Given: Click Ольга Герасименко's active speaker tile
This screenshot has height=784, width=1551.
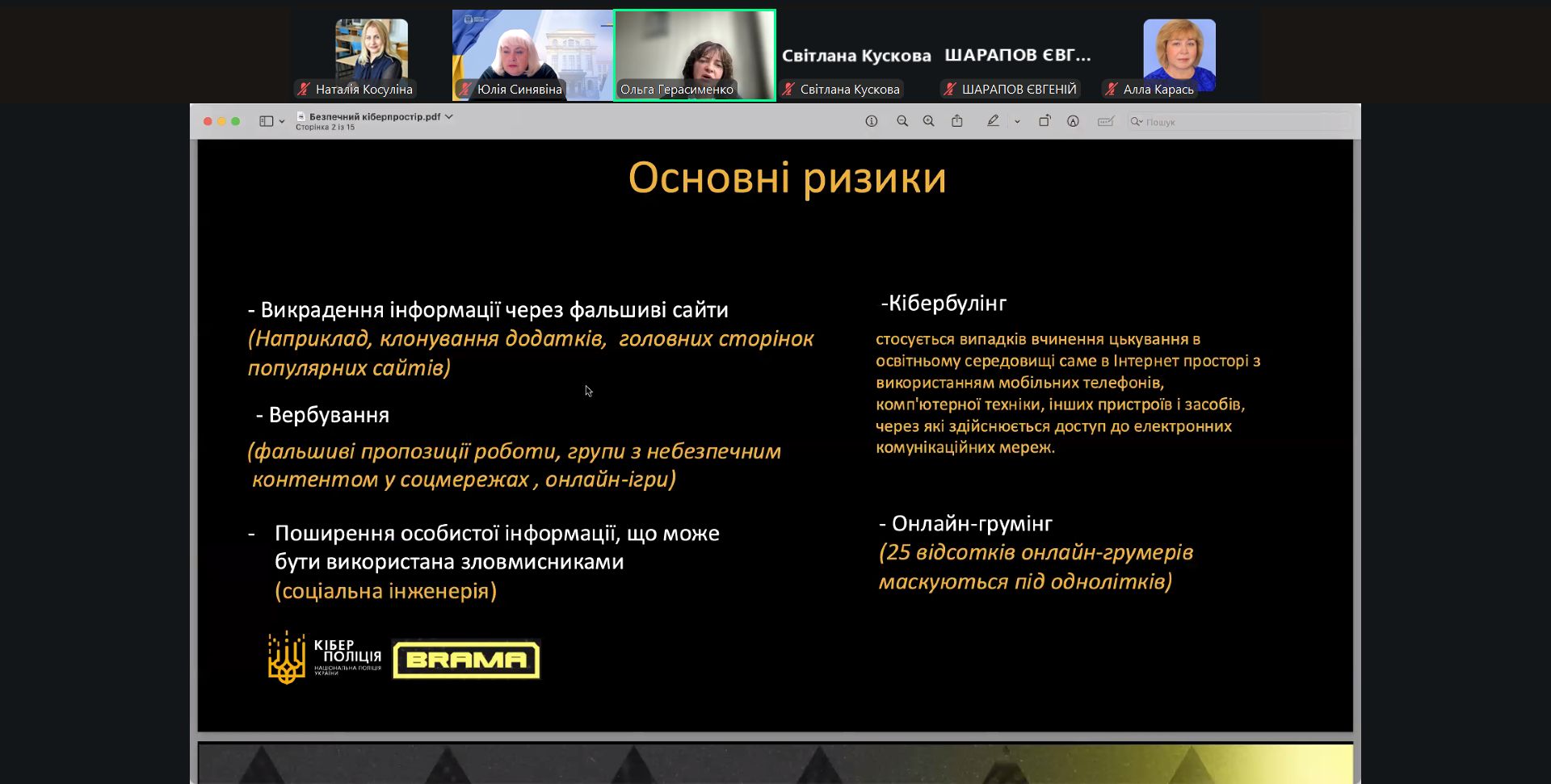Looking at the screenshot, I should point(694,55).
